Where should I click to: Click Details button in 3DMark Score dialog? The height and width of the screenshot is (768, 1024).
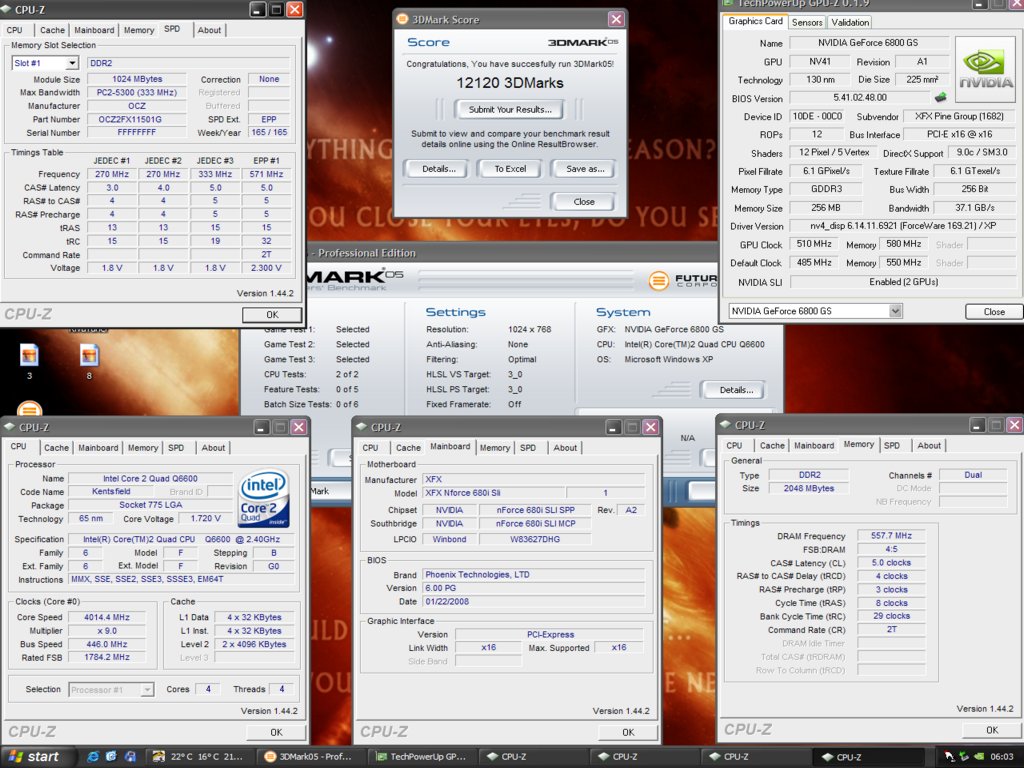click(439, 168)
